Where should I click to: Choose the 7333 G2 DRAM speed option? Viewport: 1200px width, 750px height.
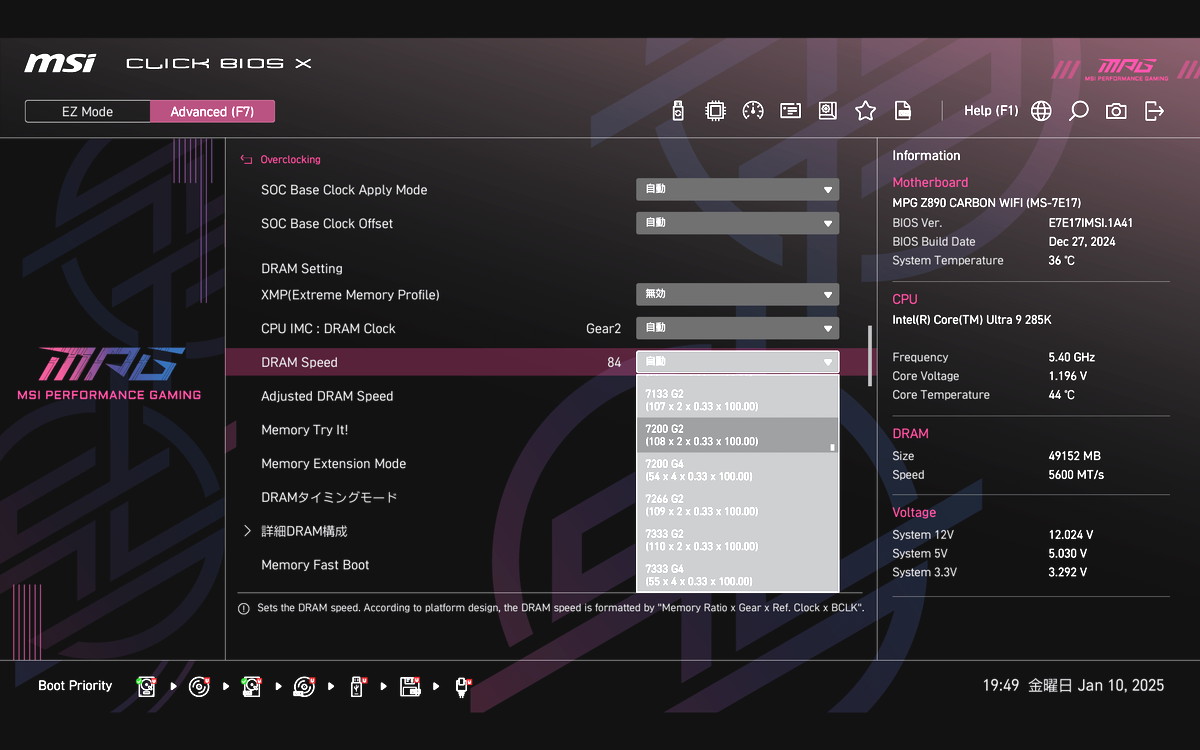pyautogui.click(x=737, y=540)
